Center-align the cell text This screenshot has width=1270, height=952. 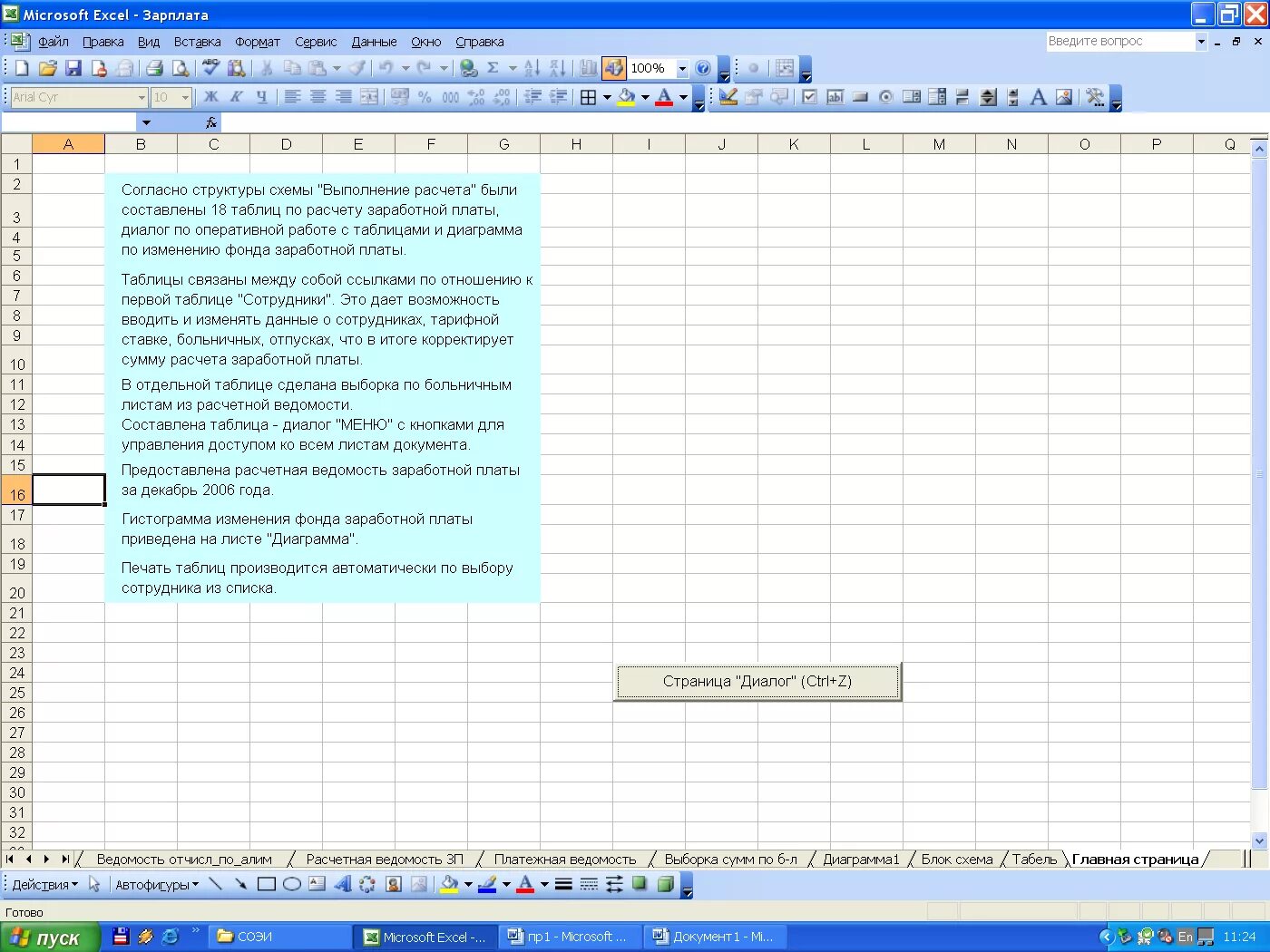(317, 97)
